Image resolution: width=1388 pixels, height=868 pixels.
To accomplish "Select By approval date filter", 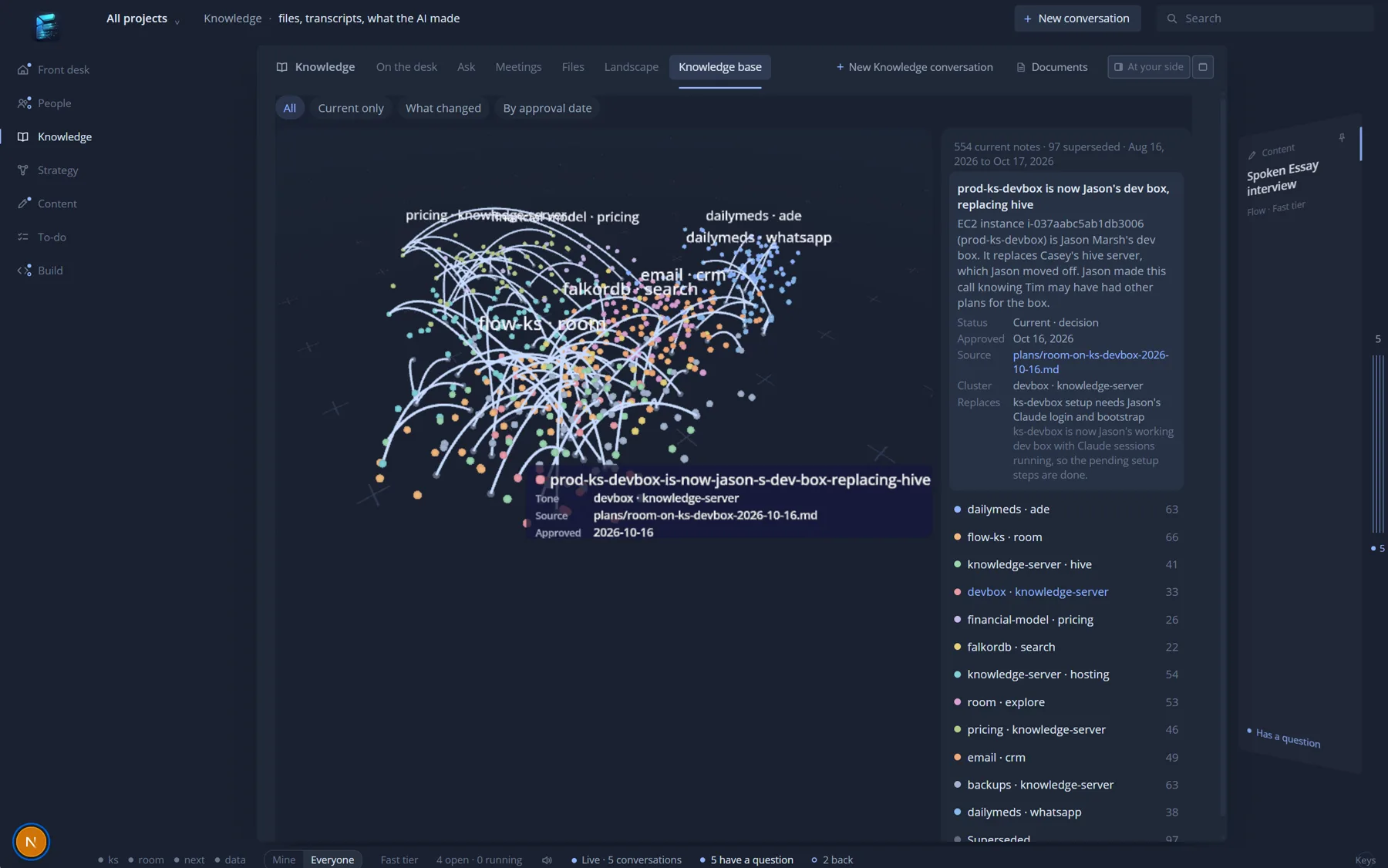I will click(x=547, y=108).
